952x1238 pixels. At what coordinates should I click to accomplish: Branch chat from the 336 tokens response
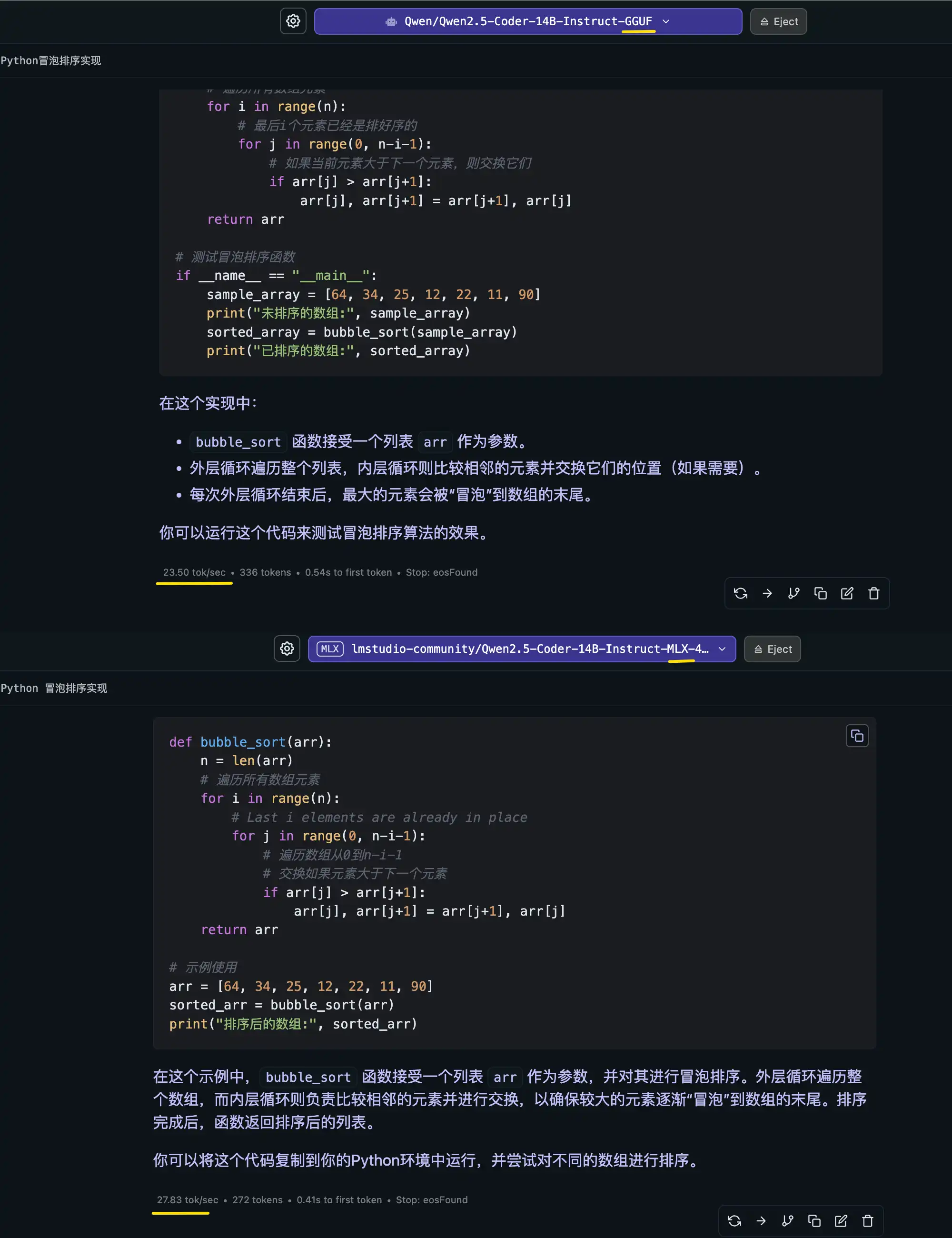coord(793,593)
